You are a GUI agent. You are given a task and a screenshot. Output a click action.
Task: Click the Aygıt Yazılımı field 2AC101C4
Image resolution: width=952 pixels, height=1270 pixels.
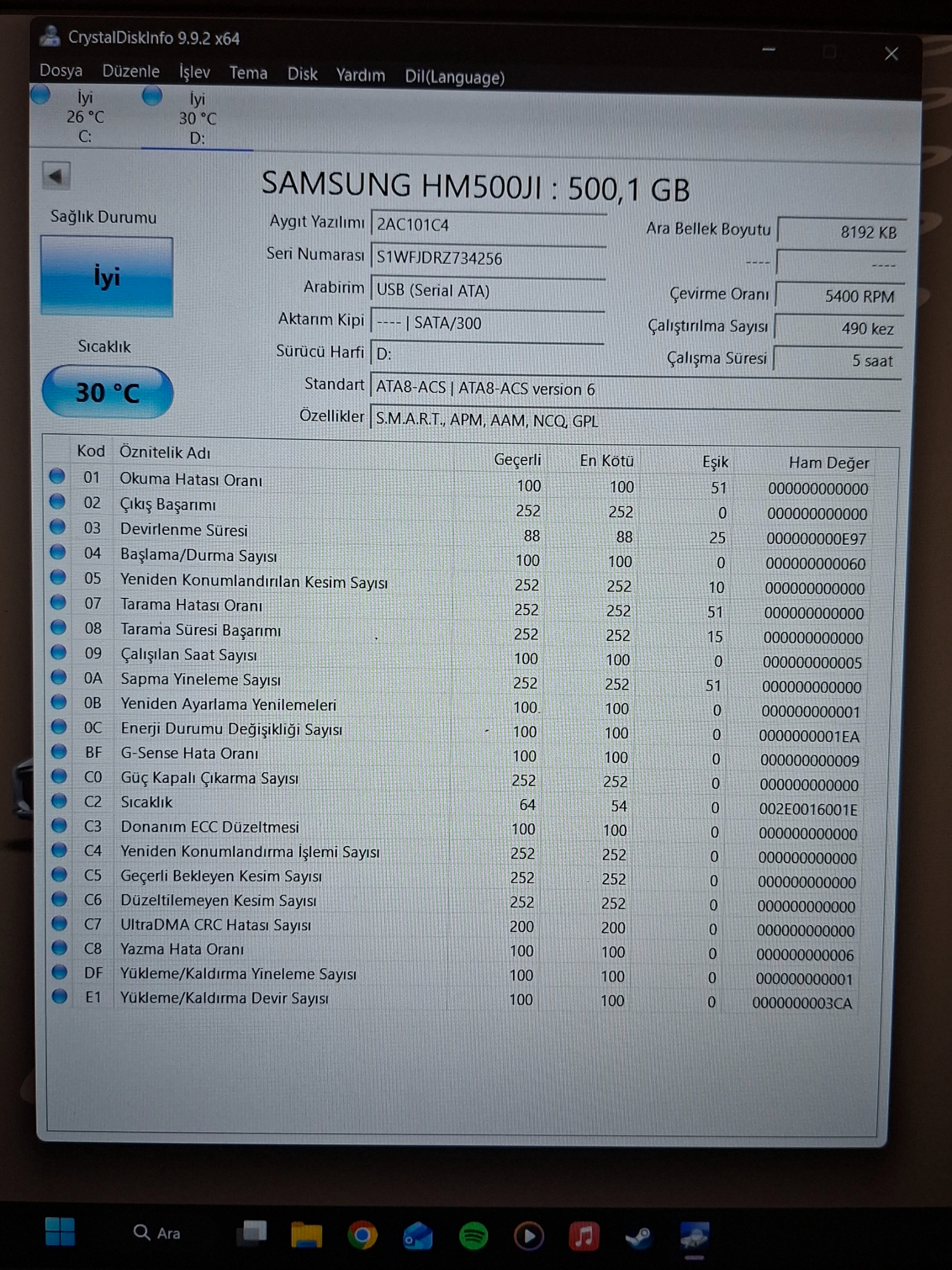(488, 225)
